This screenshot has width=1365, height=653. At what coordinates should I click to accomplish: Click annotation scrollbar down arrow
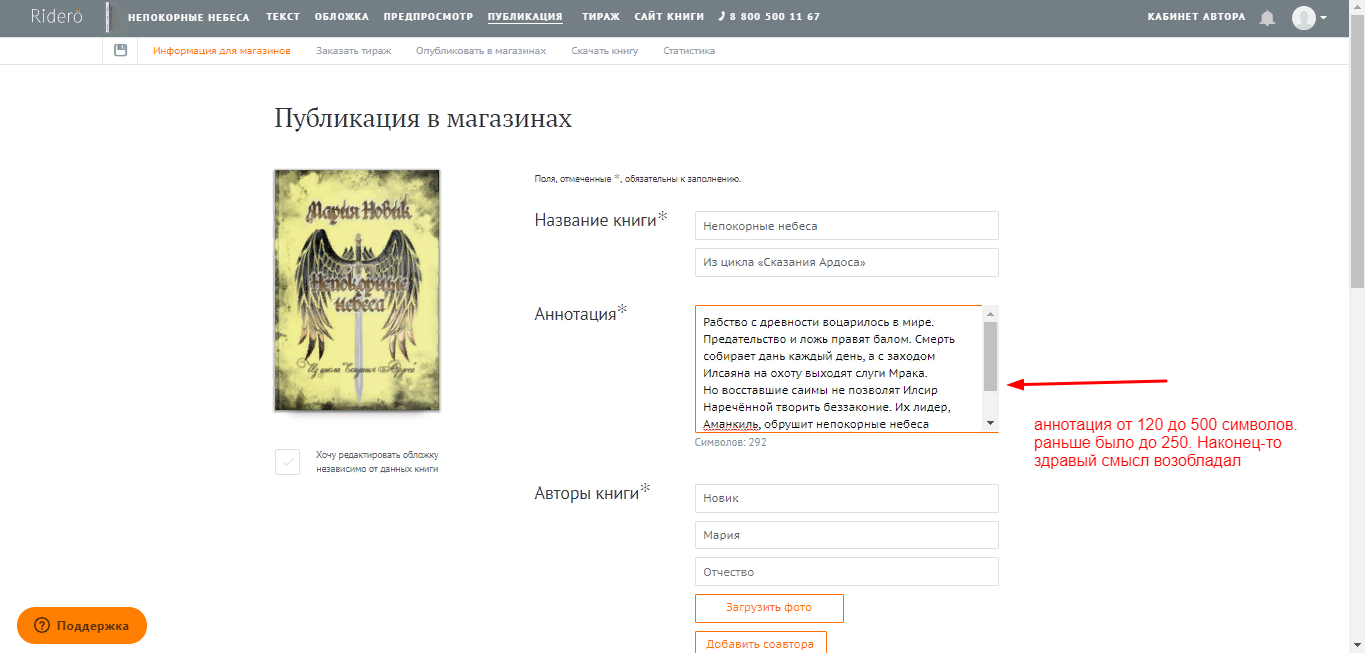tap(990, 424)
